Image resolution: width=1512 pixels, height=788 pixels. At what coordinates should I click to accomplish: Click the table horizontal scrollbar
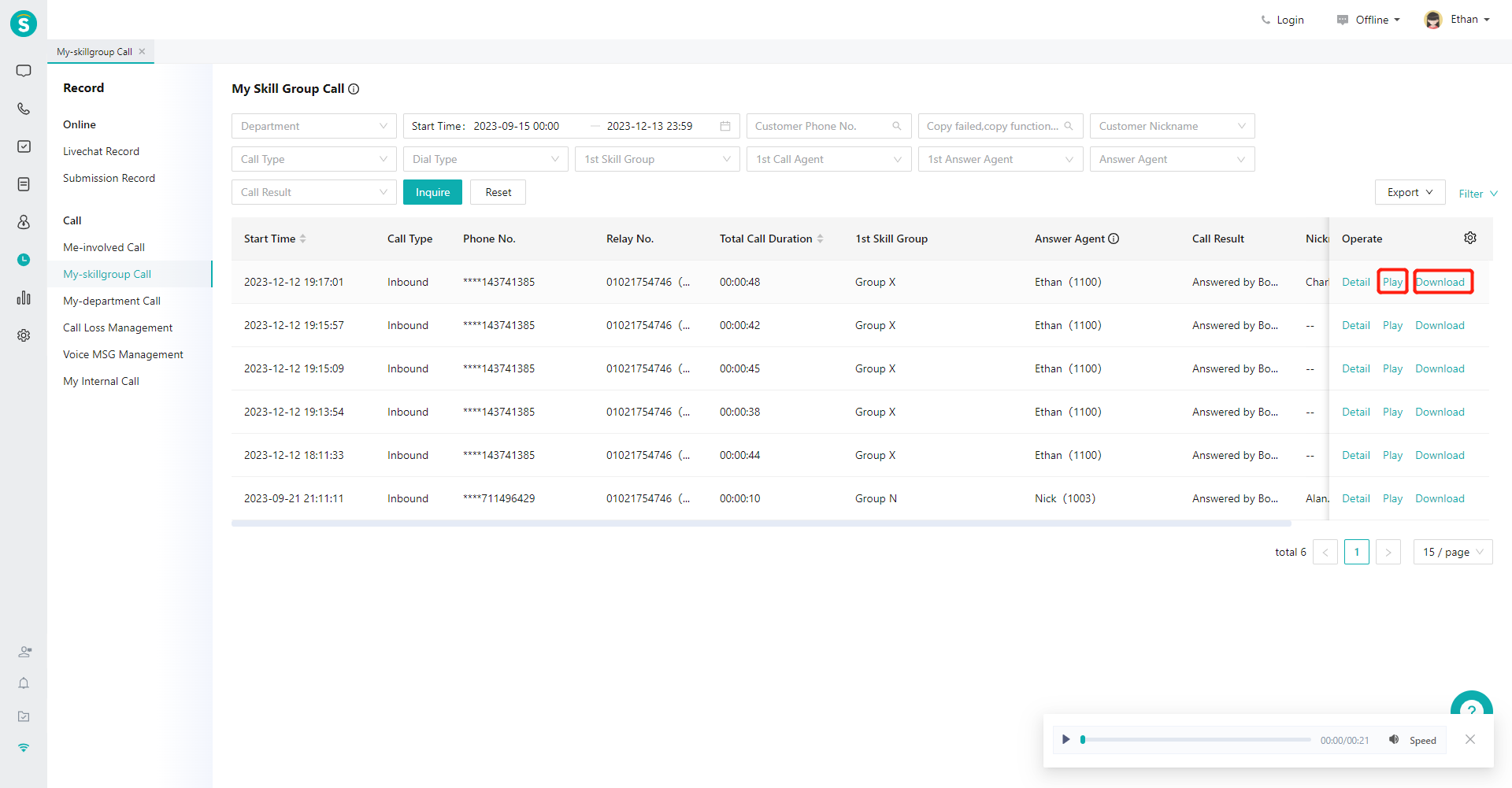[761, 523]
